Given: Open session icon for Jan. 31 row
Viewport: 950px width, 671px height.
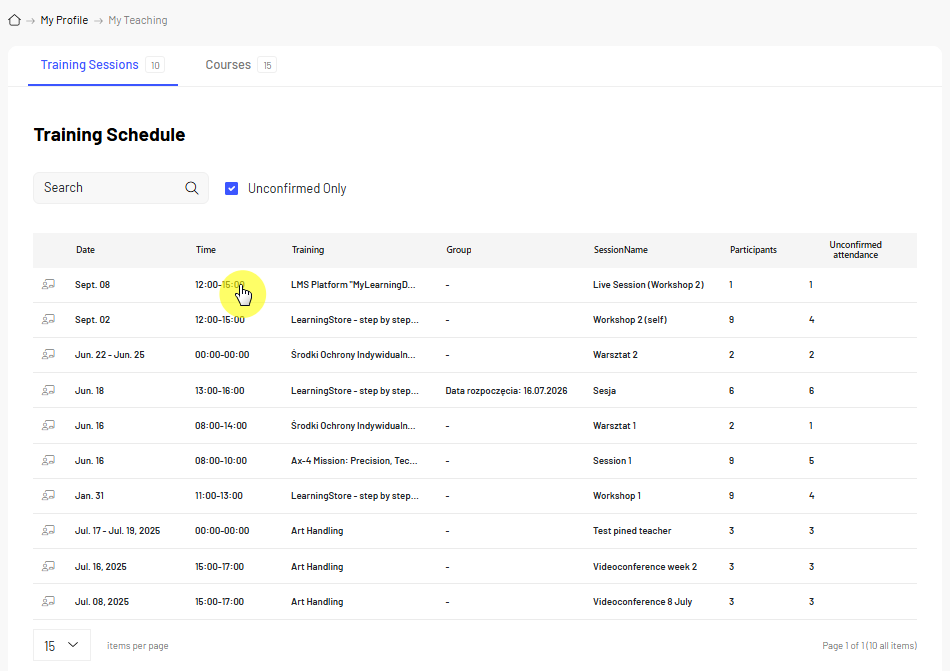Looking at the screenshot, I should pos(48,496).
